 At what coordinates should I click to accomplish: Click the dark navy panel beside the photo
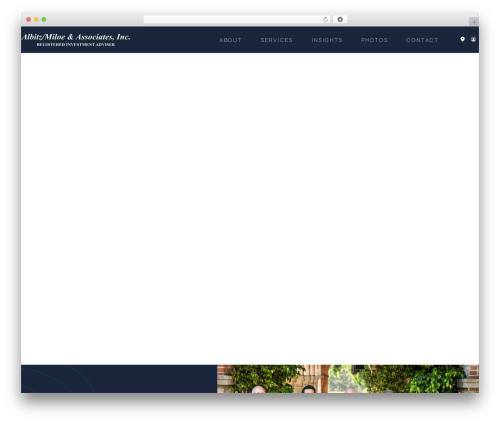pyautogui.click(x=119, y=379)
